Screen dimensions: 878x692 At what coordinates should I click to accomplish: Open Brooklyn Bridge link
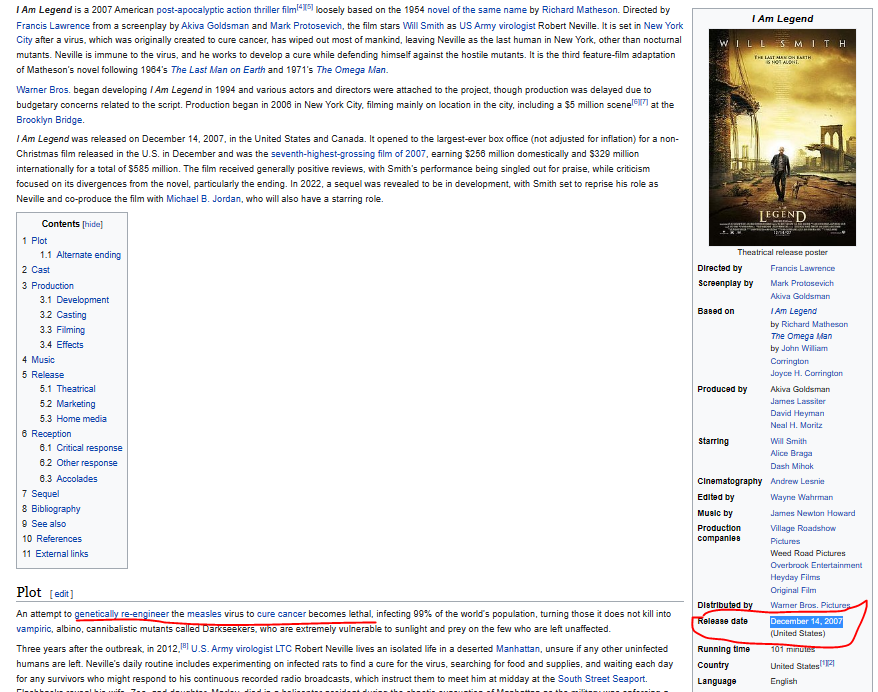(49, 120)
